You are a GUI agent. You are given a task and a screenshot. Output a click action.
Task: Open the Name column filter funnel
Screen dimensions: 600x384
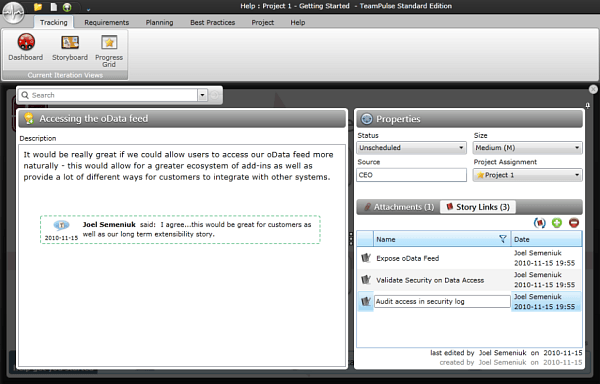click(503, 239)
